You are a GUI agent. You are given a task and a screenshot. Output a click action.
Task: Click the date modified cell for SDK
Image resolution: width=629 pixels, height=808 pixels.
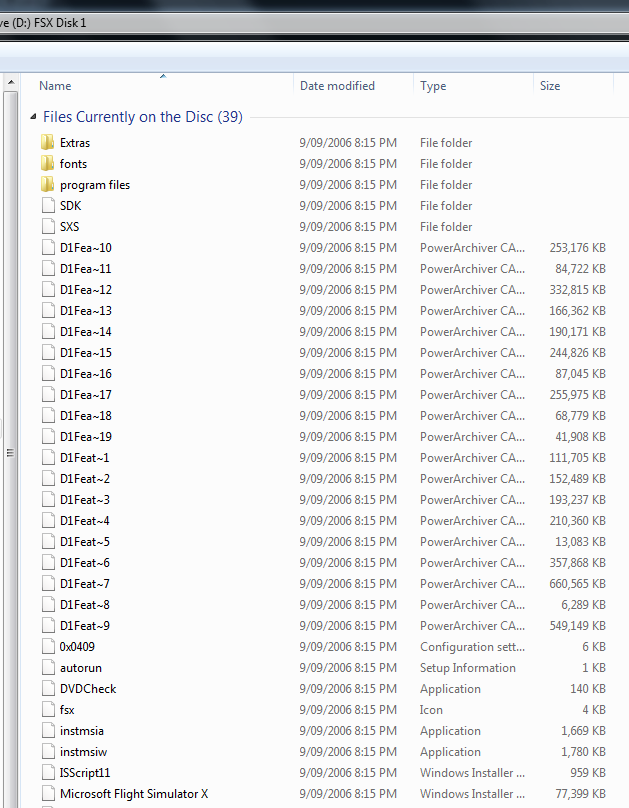click(348, 206)
